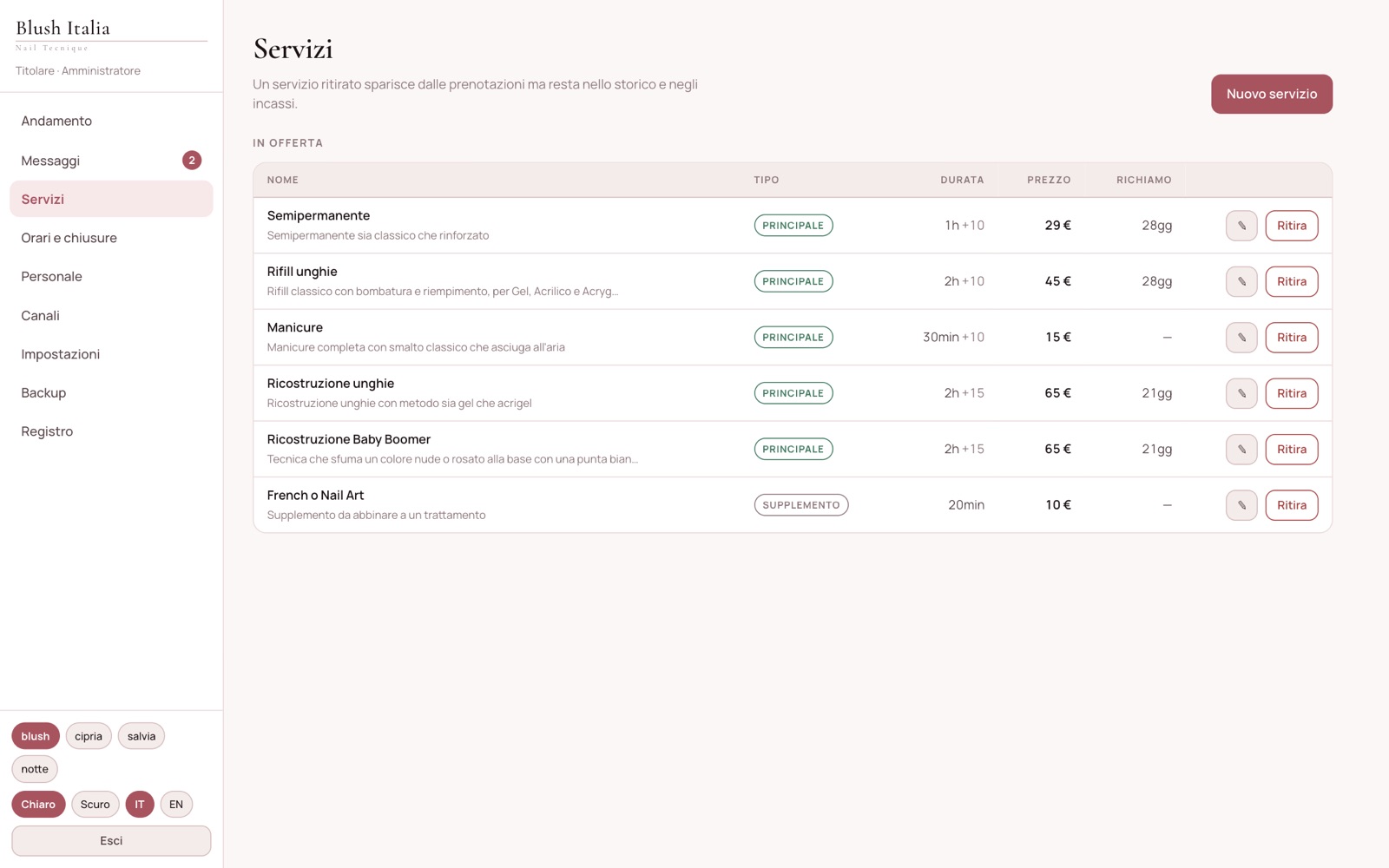Click Esci to log out
The image size is (1389, 868).
tap(111, 841)
